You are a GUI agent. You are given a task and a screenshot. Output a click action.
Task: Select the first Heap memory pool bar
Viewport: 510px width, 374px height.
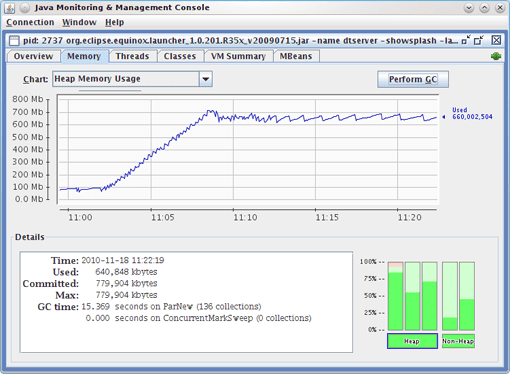[x=395, y=296]
